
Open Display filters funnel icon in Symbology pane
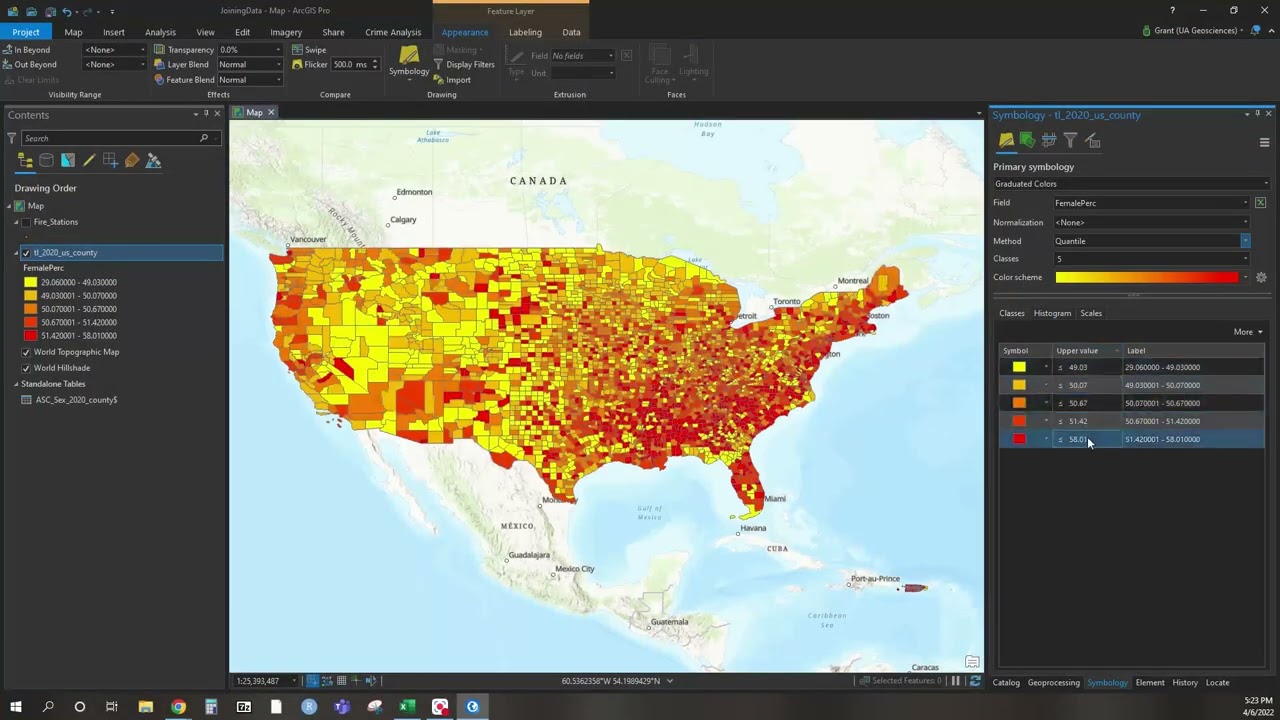tap(1070, 140)
